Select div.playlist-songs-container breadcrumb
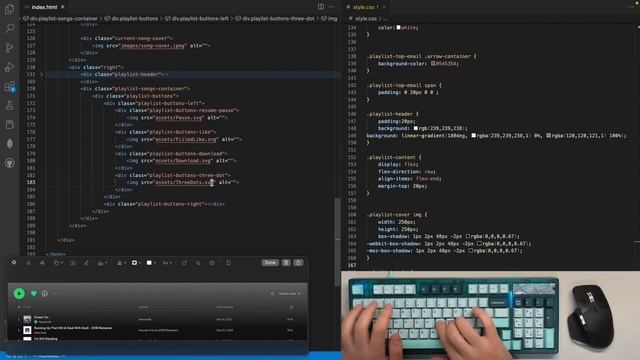Screen dimensions: 640x360 (61, 18)
